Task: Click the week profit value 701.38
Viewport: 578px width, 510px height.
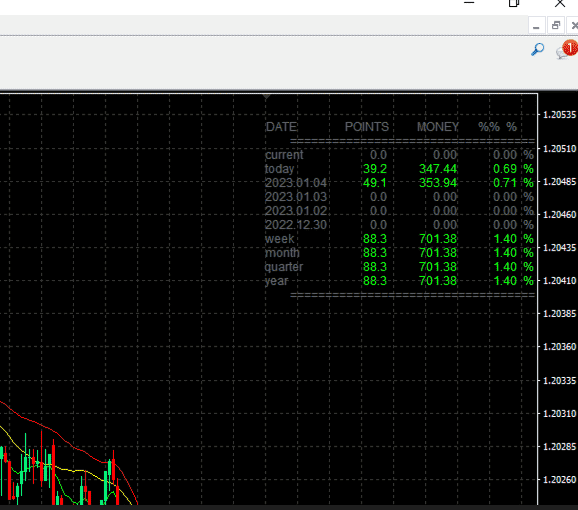Action: click(438, 239)
